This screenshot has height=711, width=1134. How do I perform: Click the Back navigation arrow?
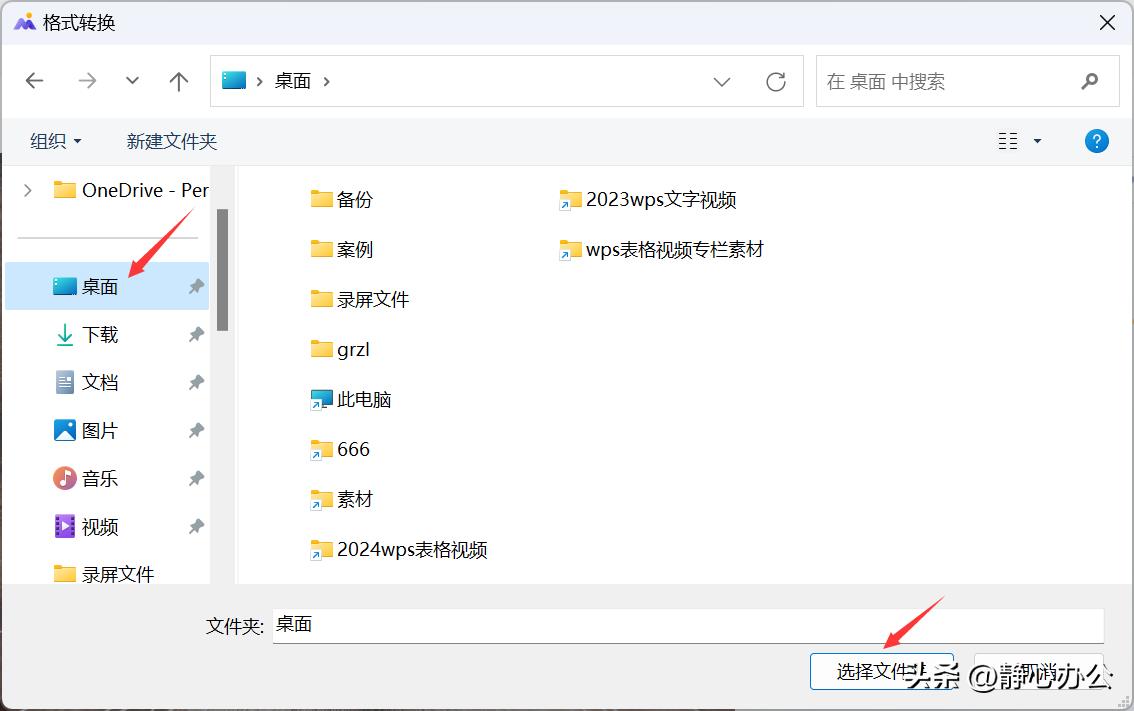coord(35,82)
